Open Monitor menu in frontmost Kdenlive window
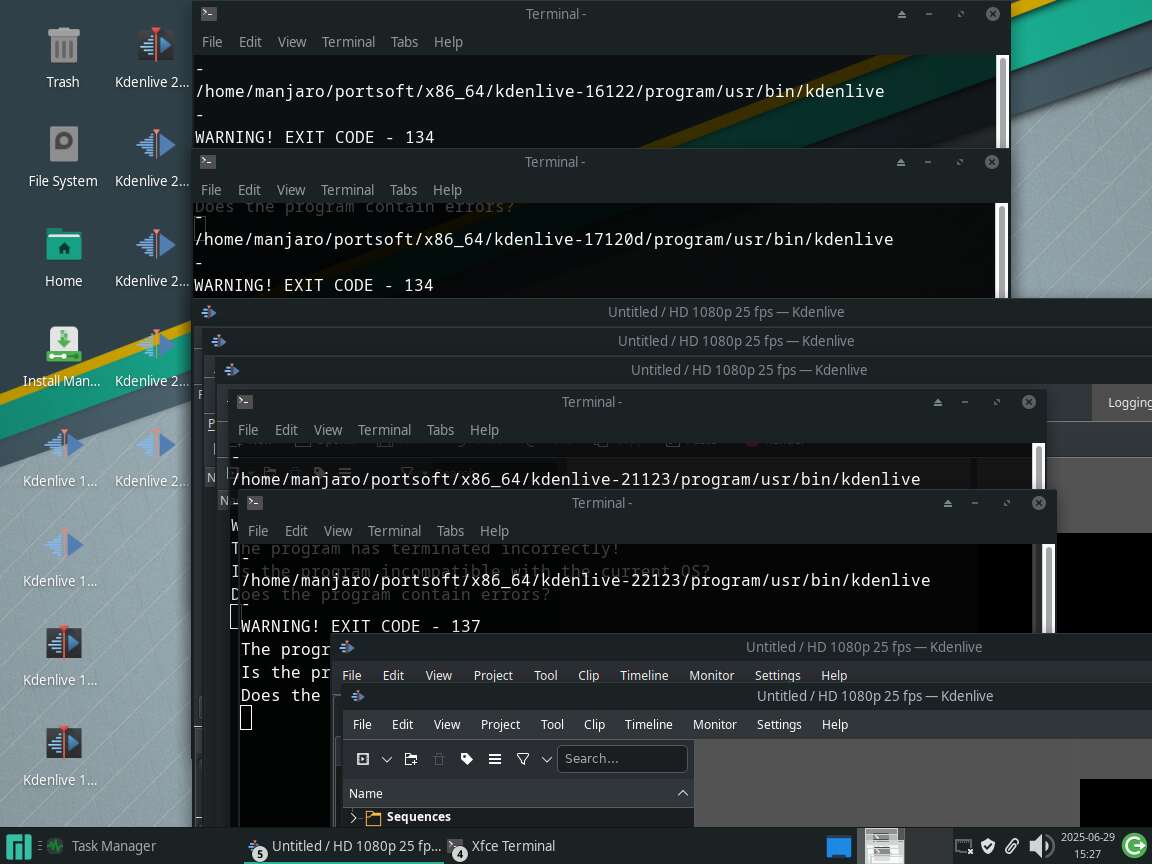Image resolution: width=1152 pixels, height=864 pixels. pos(714,724)
